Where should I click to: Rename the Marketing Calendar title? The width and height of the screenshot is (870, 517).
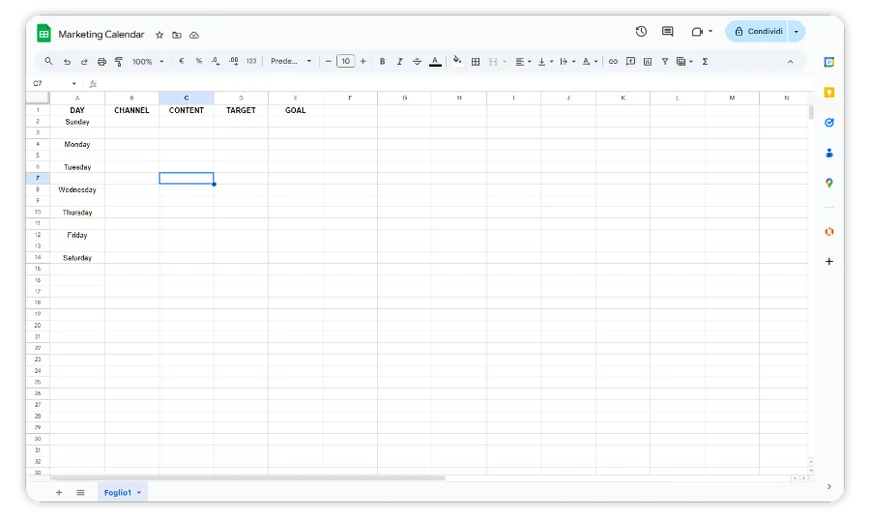[x=101, y=34]
